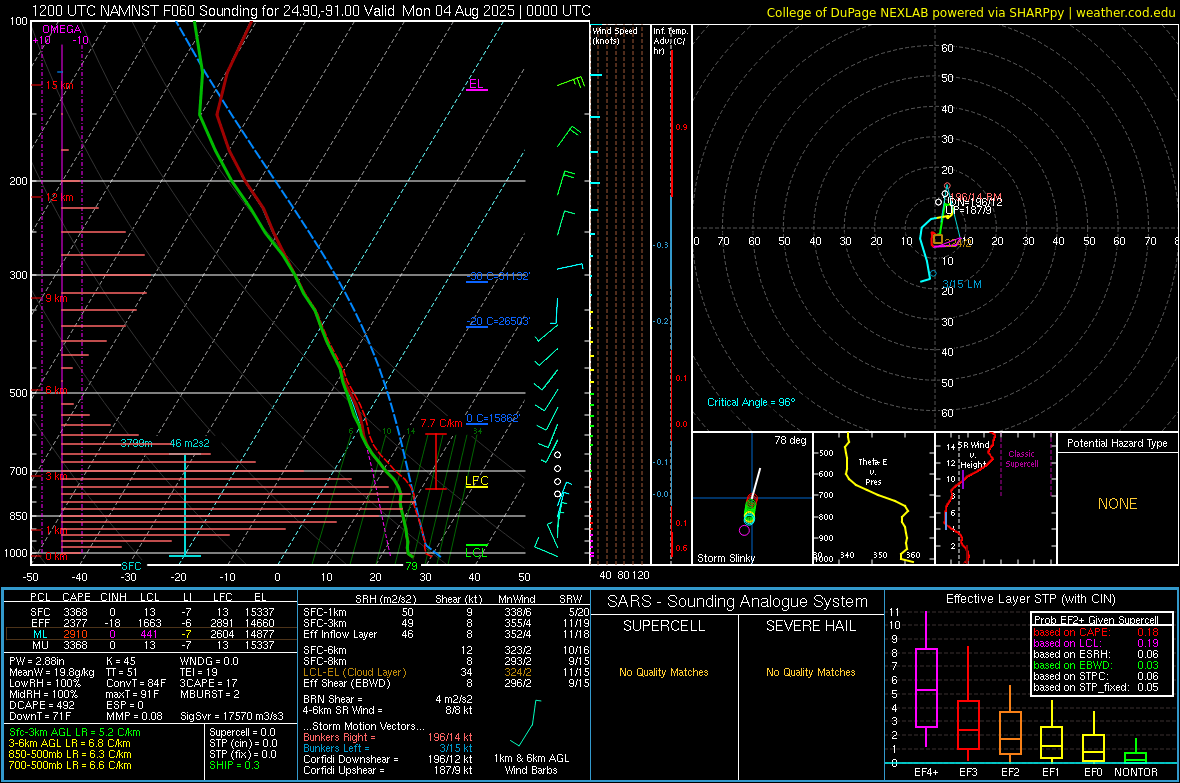Click the Wind Speed (knots) panel header
The image size is (1180, 783).
pos(615,36)
